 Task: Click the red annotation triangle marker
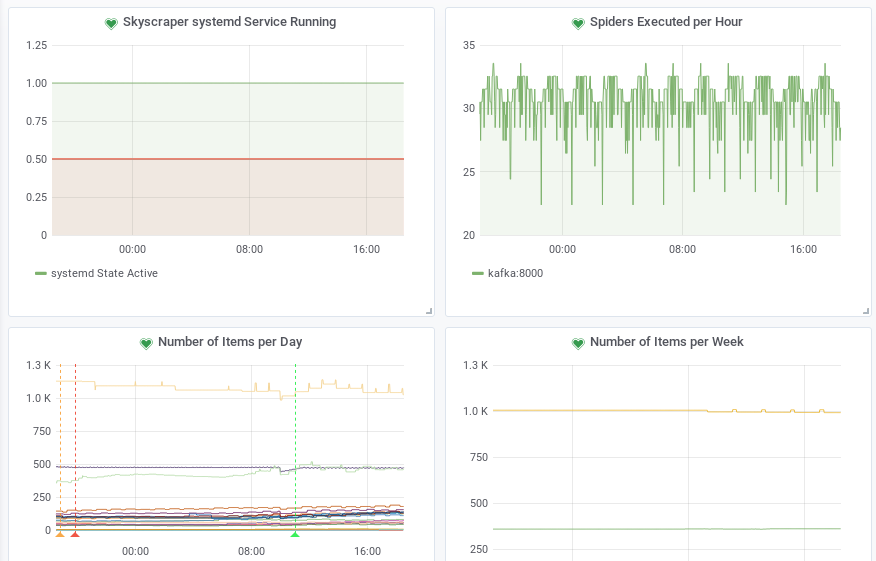coord(75,535)
